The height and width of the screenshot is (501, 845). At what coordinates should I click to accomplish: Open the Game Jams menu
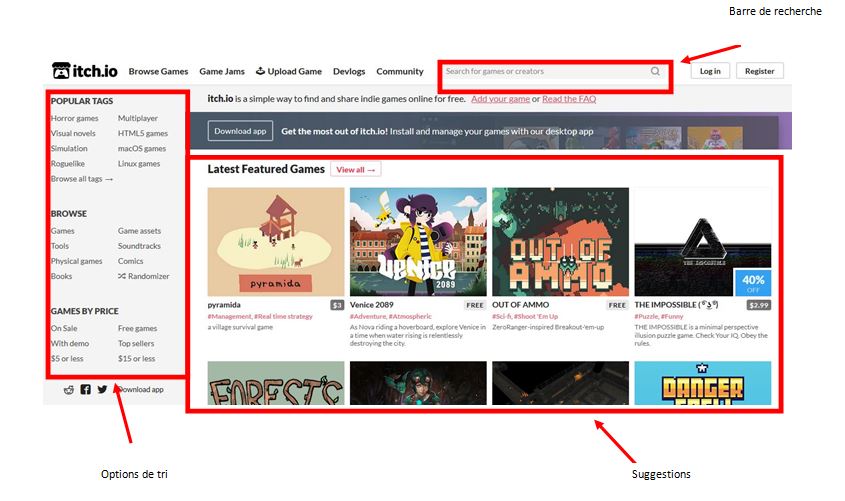point(221,71)
